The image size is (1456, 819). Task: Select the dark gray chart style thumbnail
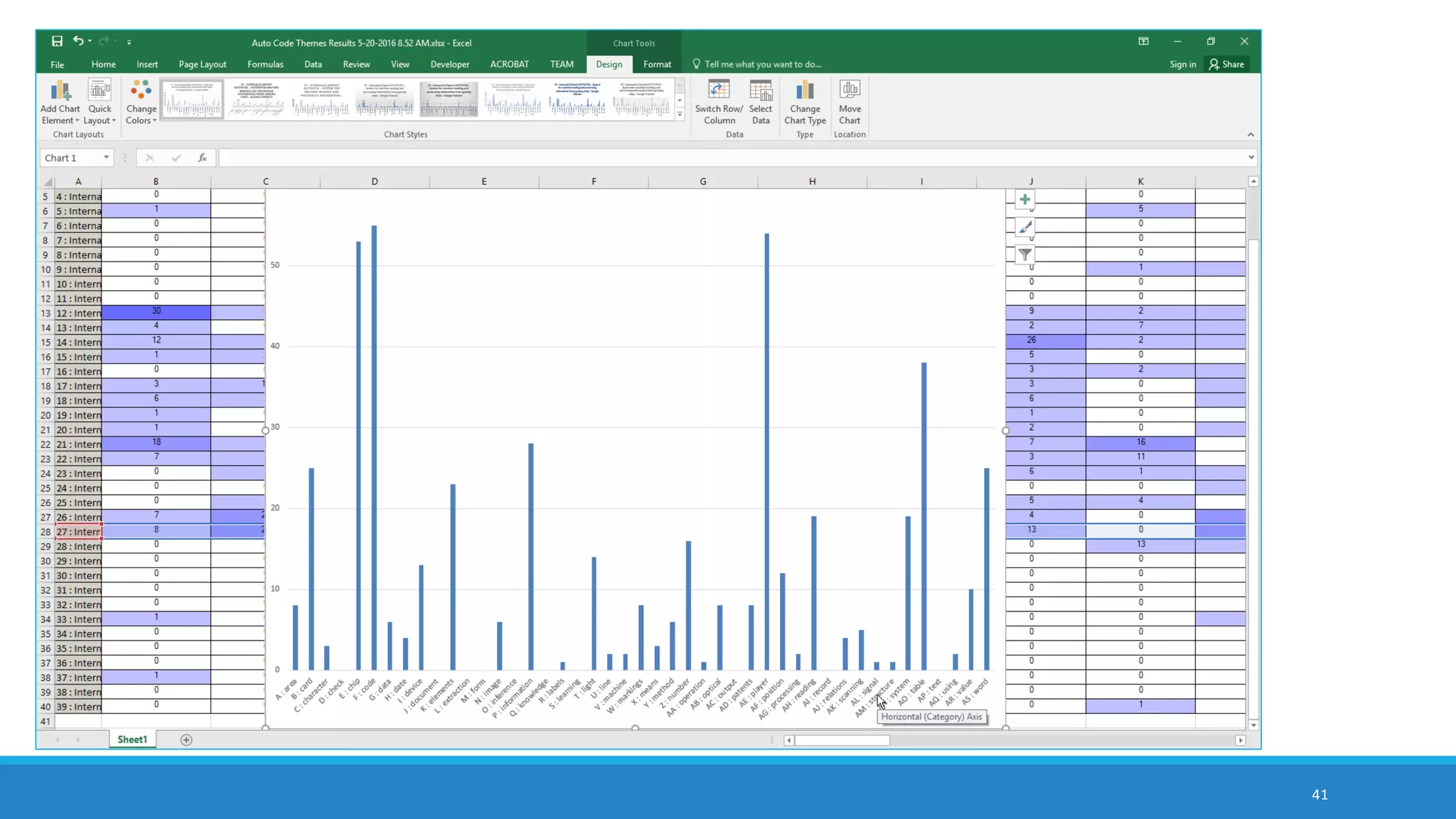449,99
